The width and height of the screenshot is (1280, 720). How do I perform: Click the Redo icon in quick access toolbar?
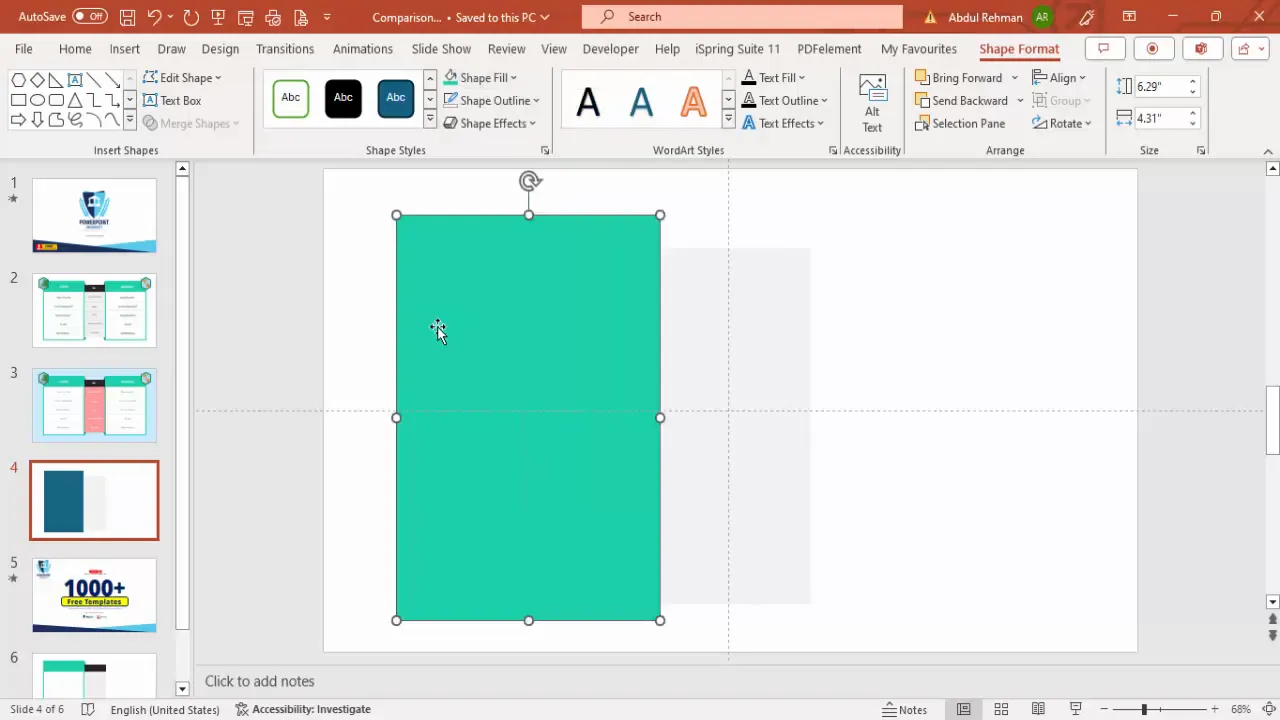(191, 17)
